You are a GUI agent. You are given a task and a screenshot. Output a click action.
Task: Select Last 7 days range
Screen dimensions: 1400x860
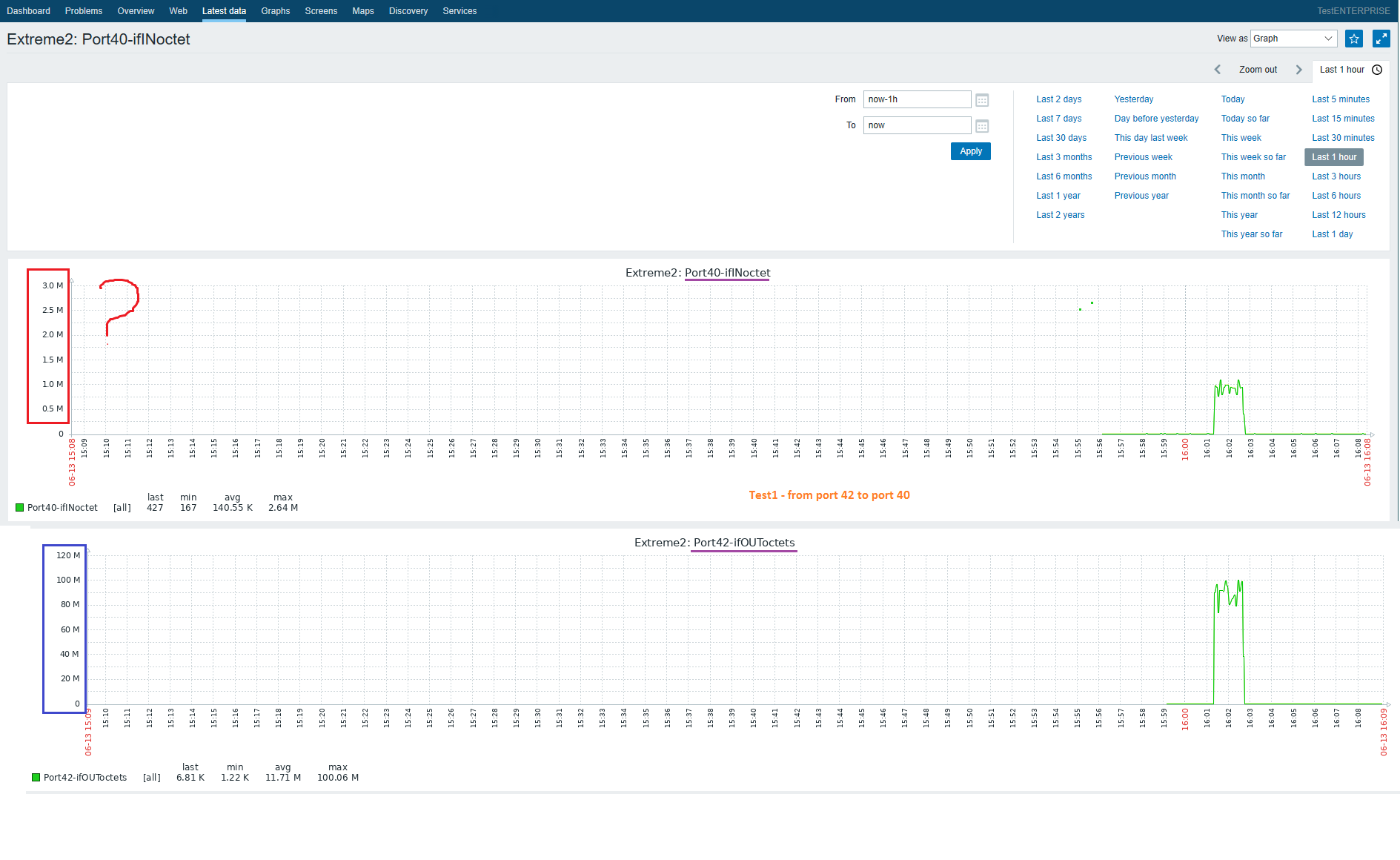[x=1058, y=119]
